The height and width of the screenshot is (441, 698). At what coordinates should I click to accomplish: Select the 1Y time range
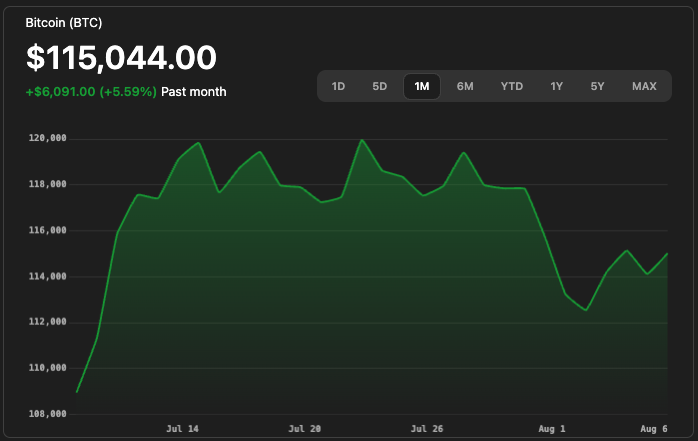(556, 86)
